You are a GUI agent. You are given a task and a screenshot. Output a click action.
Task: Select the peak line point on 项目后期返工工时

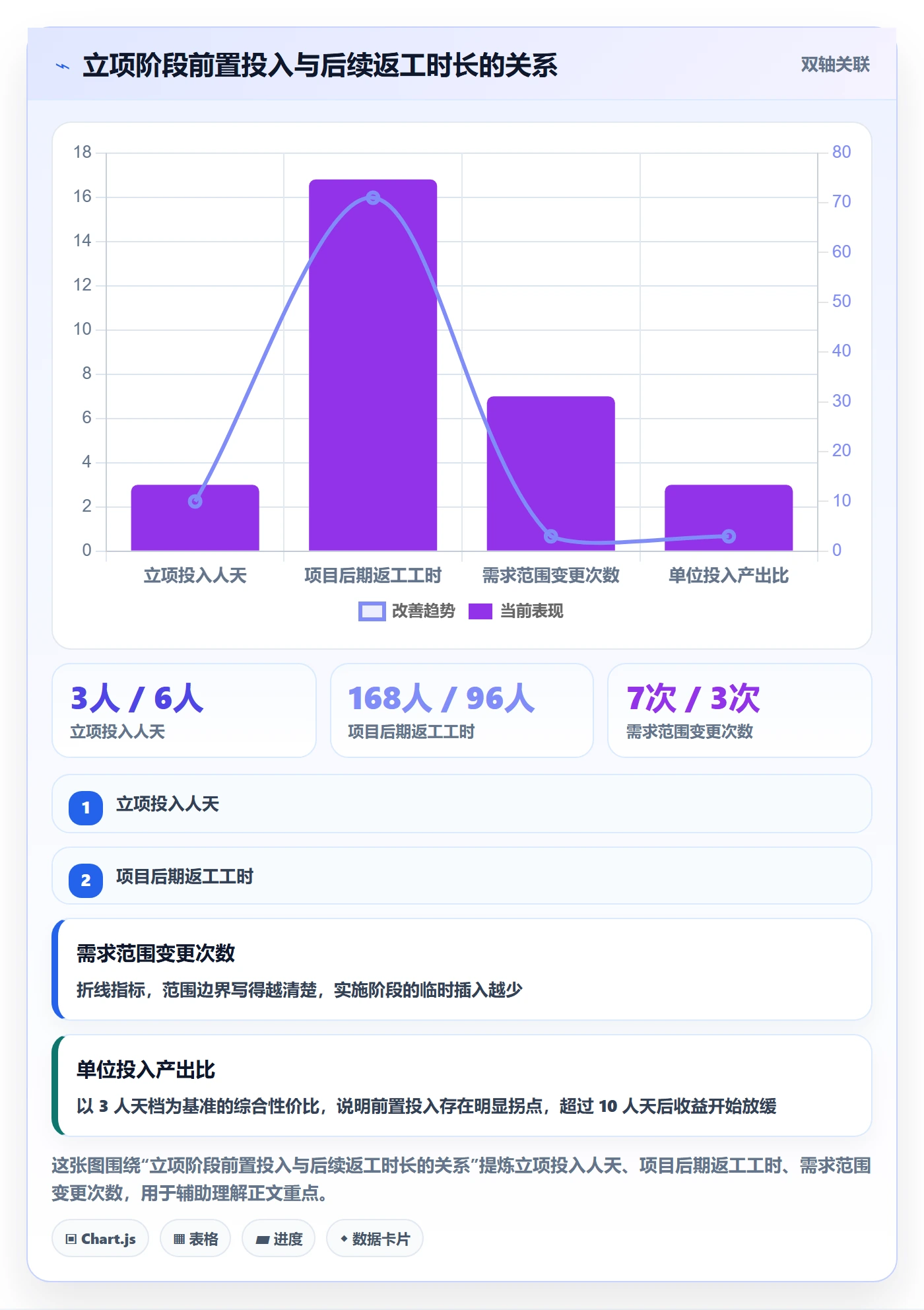(373, 197)
